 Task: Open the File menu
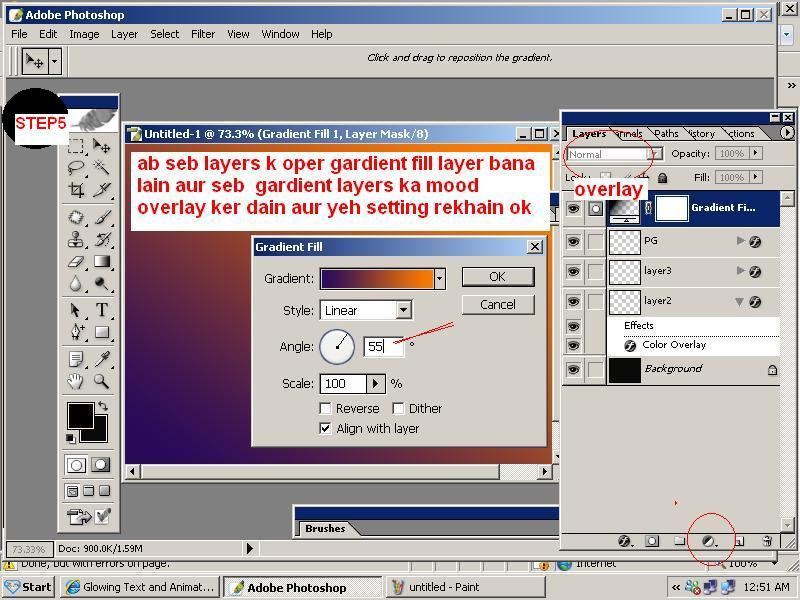click(x=19, y=34)
